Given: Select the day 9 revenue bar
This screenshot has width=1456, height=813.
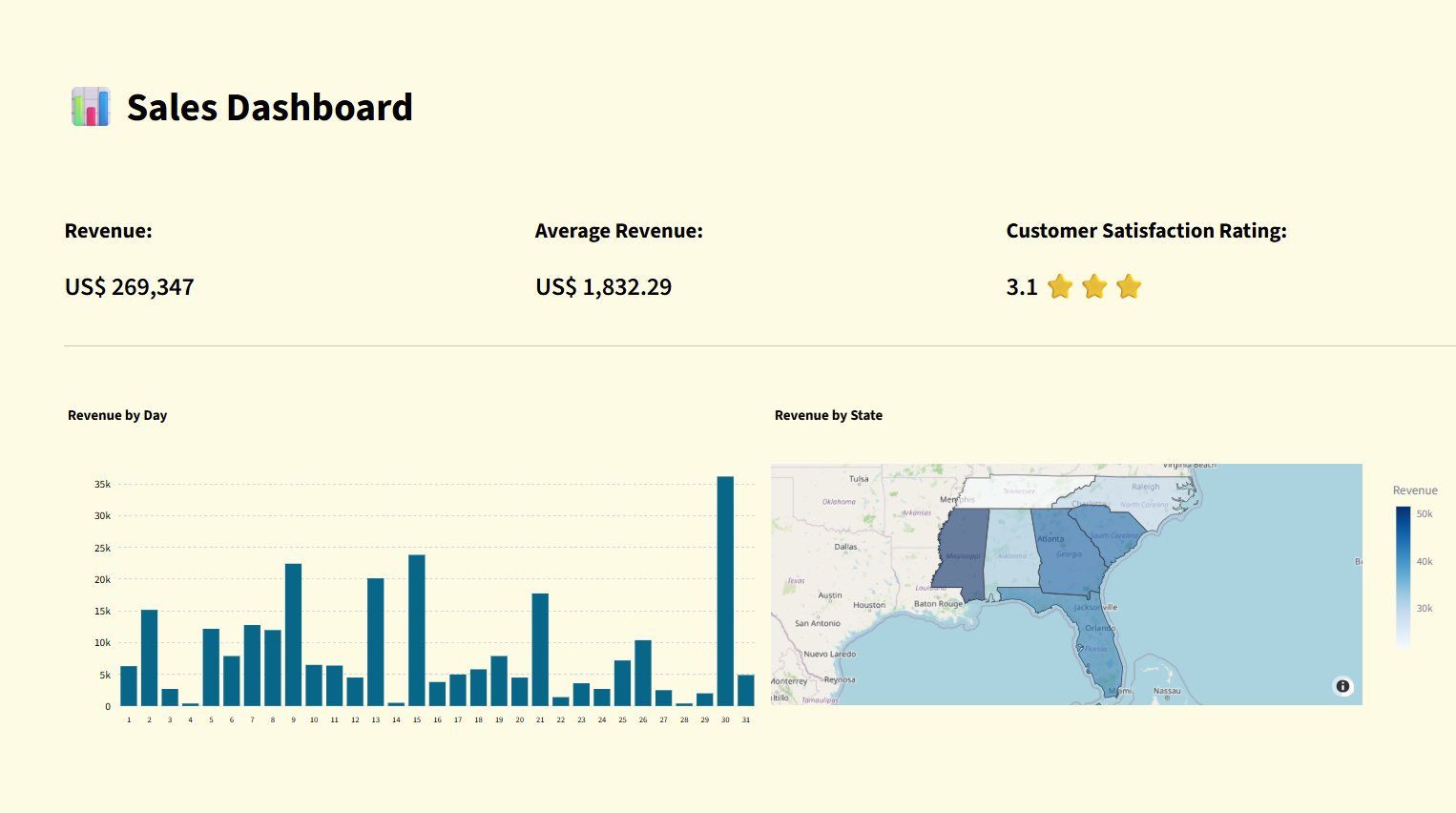Looking at the screenshot, I should [293, 635].
